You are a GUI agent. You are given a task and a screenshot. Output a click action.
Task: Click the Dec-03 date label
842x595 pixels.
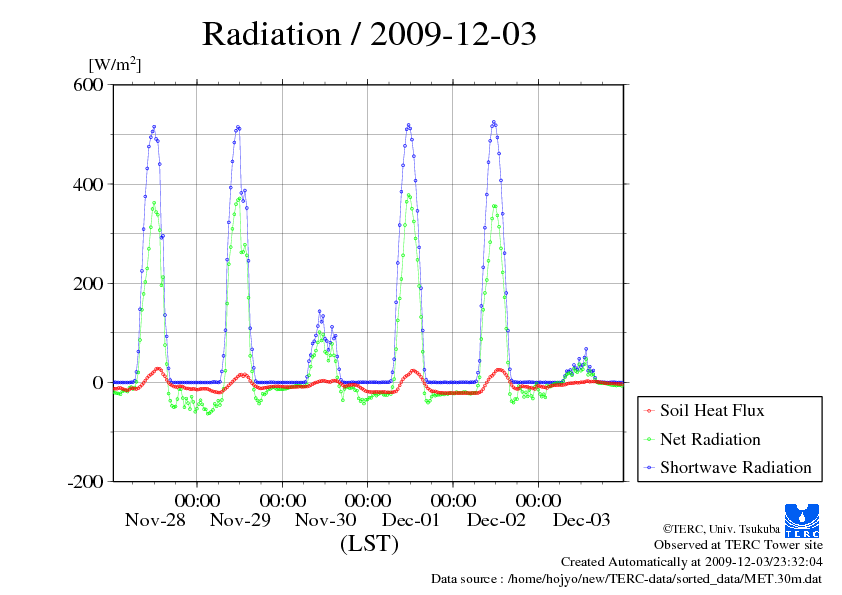coord(582,520)
